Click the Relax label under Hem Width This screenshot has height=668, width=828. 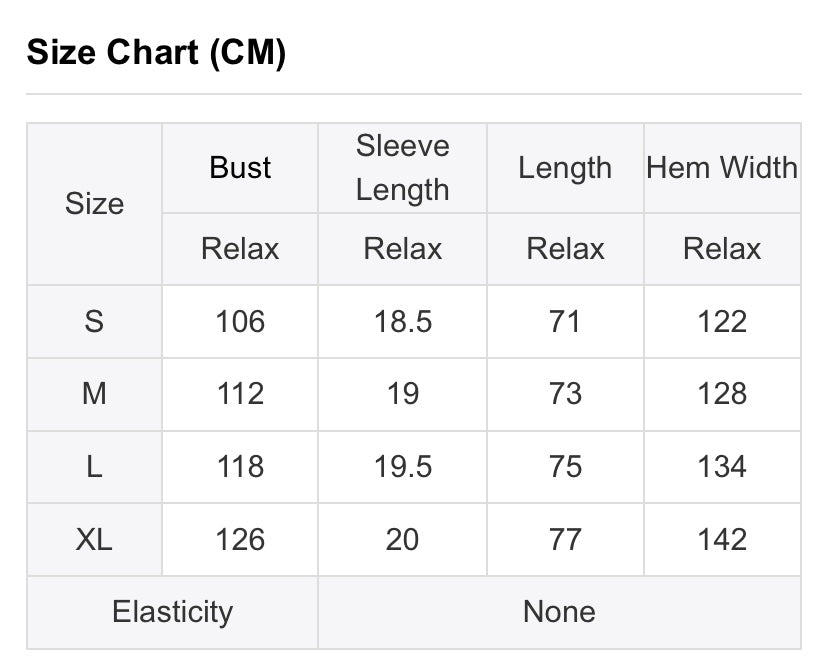[x=722, y=249]
